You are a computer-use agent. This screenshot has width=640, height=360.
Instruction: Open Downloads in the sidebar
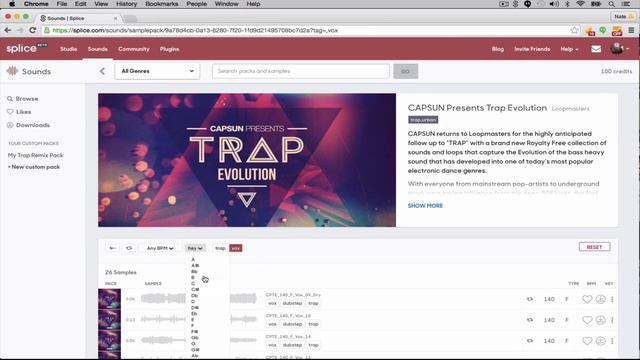point(28,125)
